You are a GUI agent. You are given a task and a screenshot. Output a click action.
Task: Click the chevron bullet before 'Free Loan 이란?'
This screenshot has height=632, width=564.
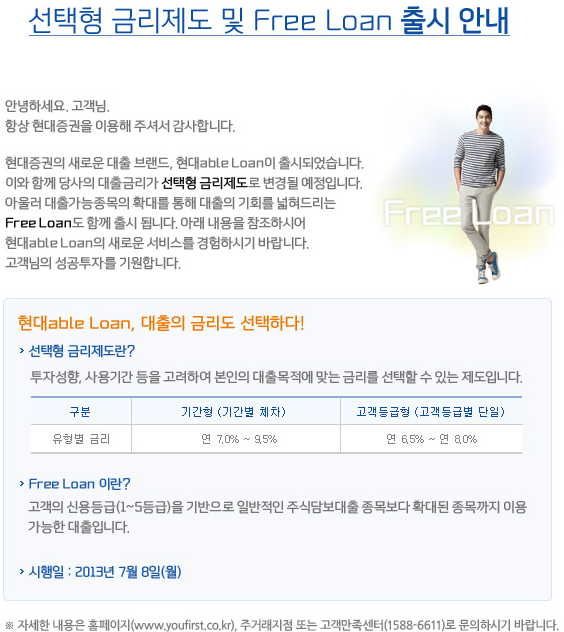click(x=22, y=483)
